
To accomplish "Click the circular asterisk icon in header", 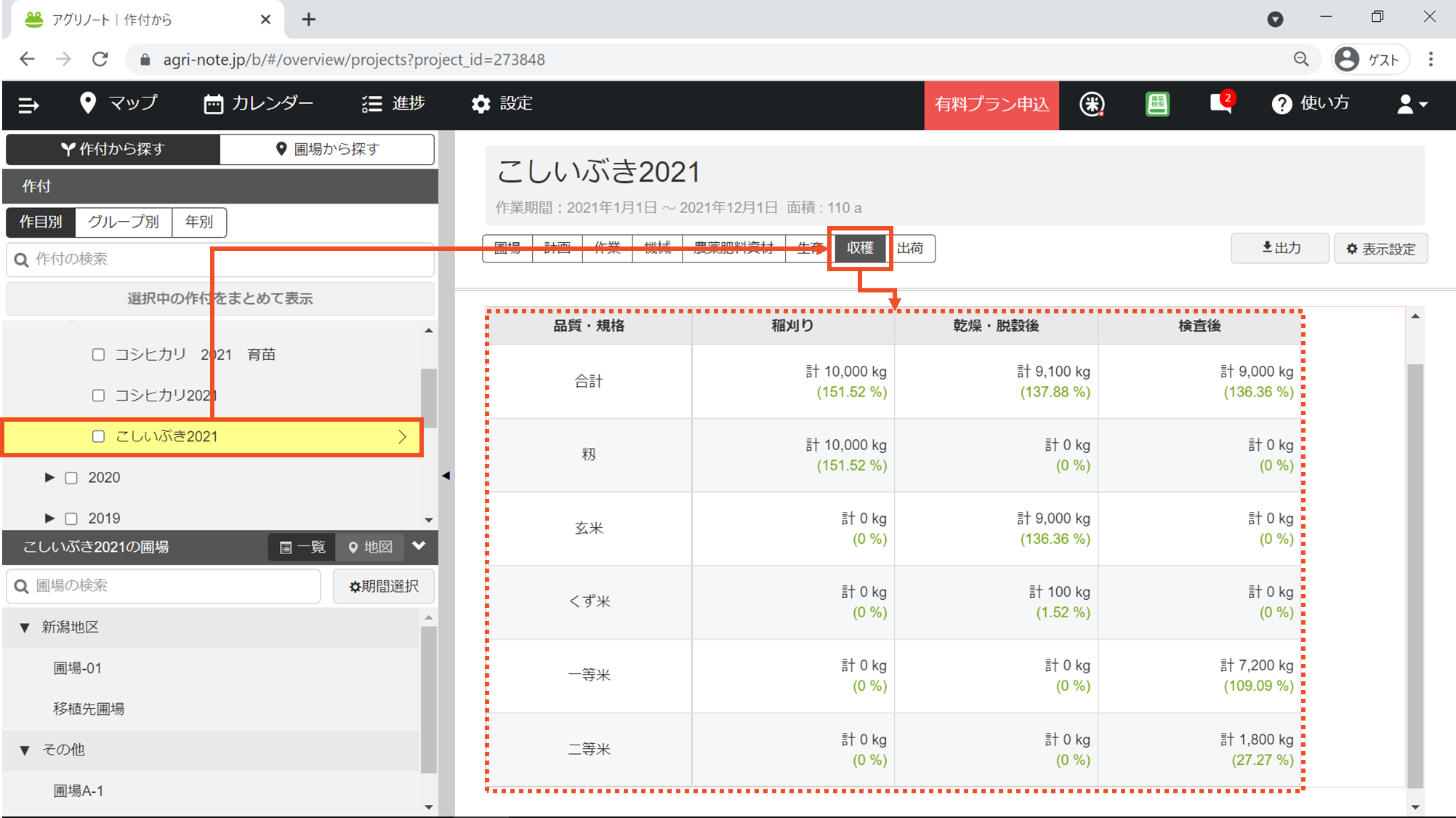I will [x=1092, y=104].
